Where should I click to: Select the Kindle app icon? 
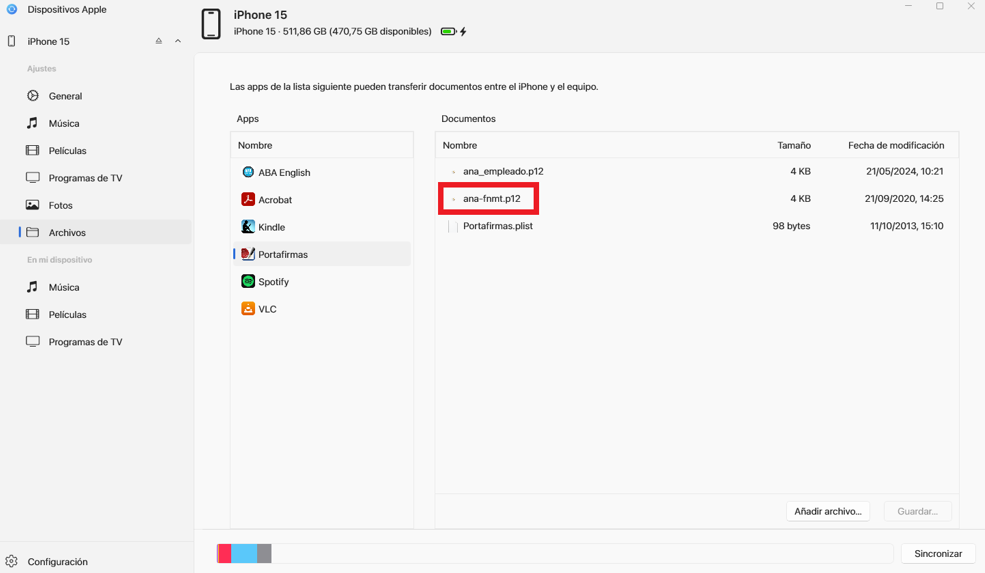pyautogui.click(x=248, y=227)
